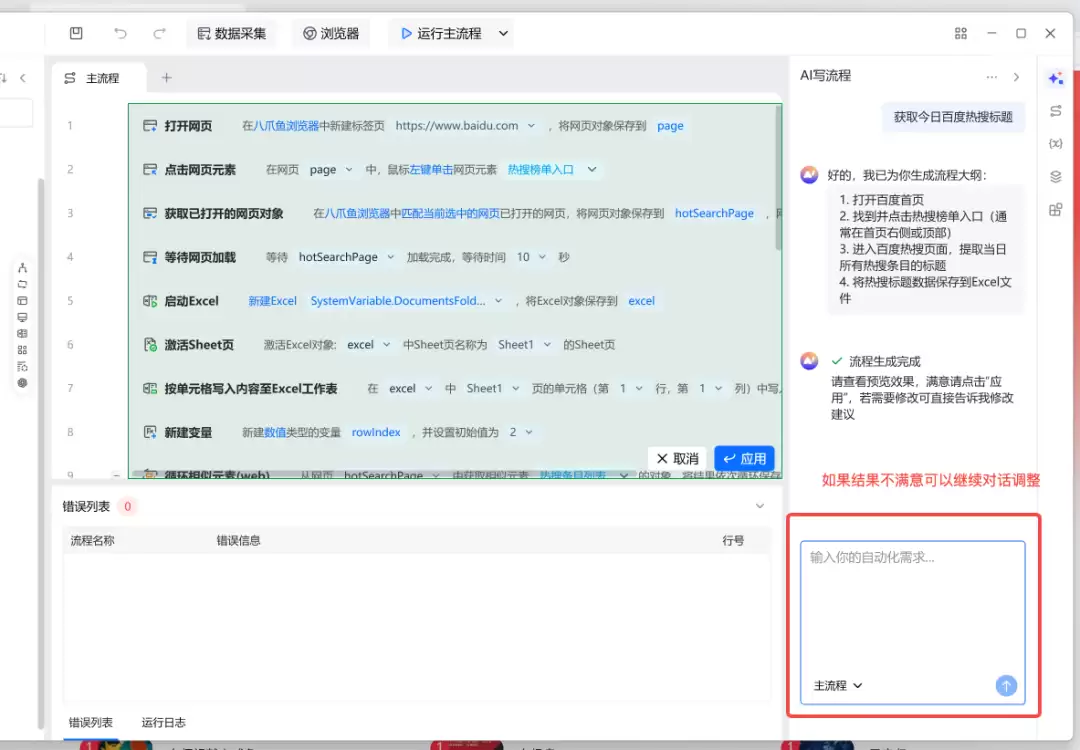Click the 启动Excel step icon
1080x750 pixels.
(149, 301)
